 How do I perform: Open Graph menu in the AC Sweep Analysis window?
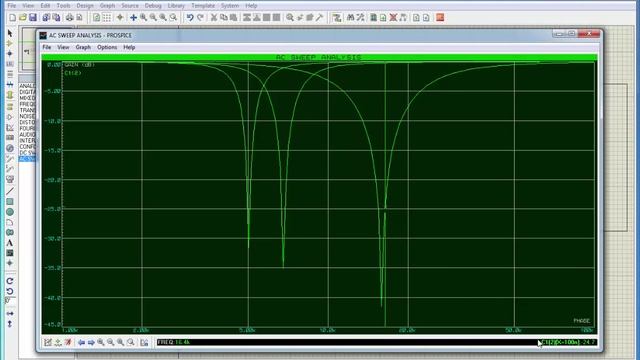click(x=83, y=47)
